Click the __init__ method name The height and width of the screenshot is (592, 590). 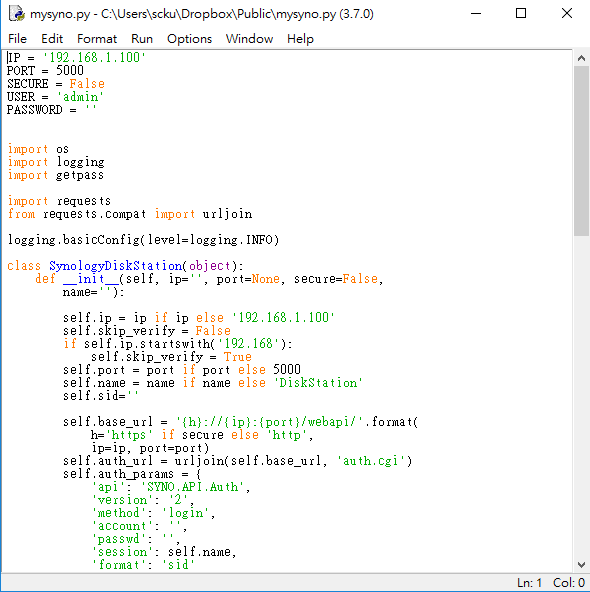pyautogui.click(x=91, y=279)
